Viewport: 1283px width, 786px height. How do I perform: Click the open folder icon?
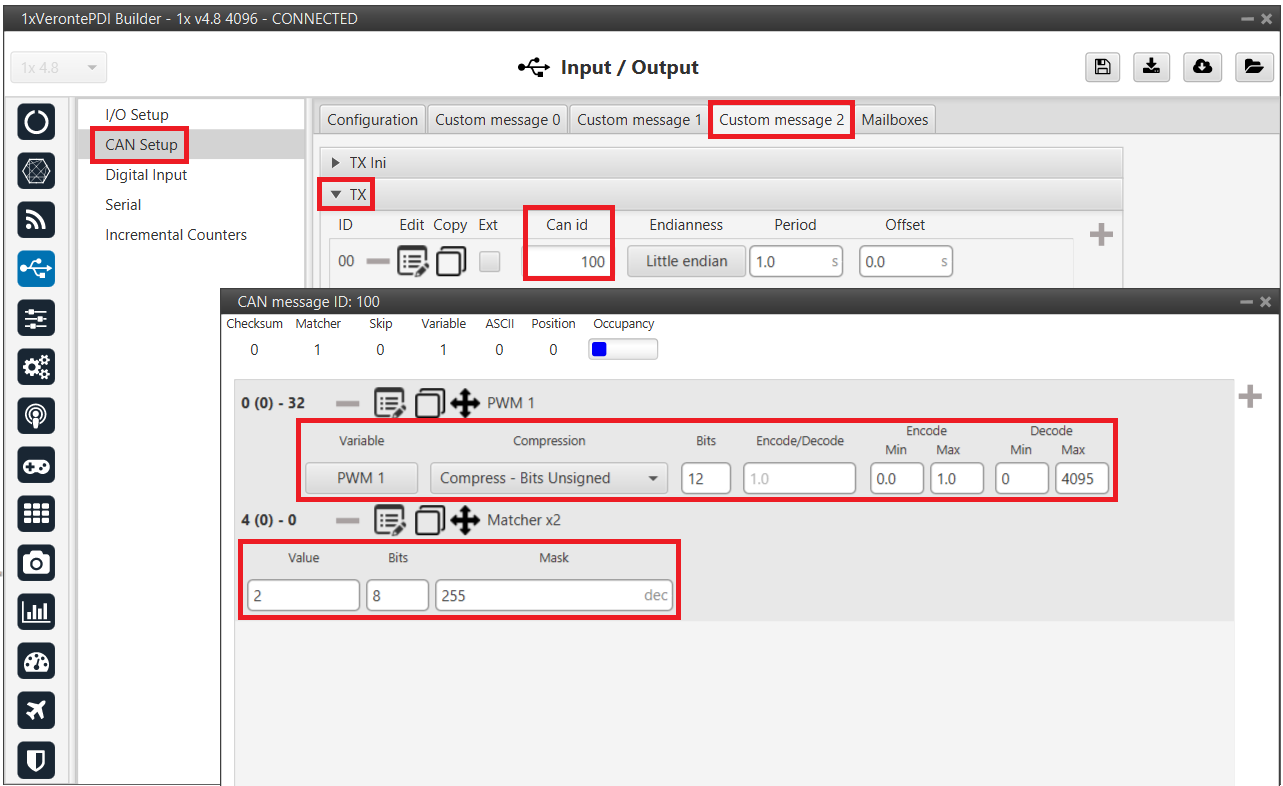click(x=1252, y=67)
